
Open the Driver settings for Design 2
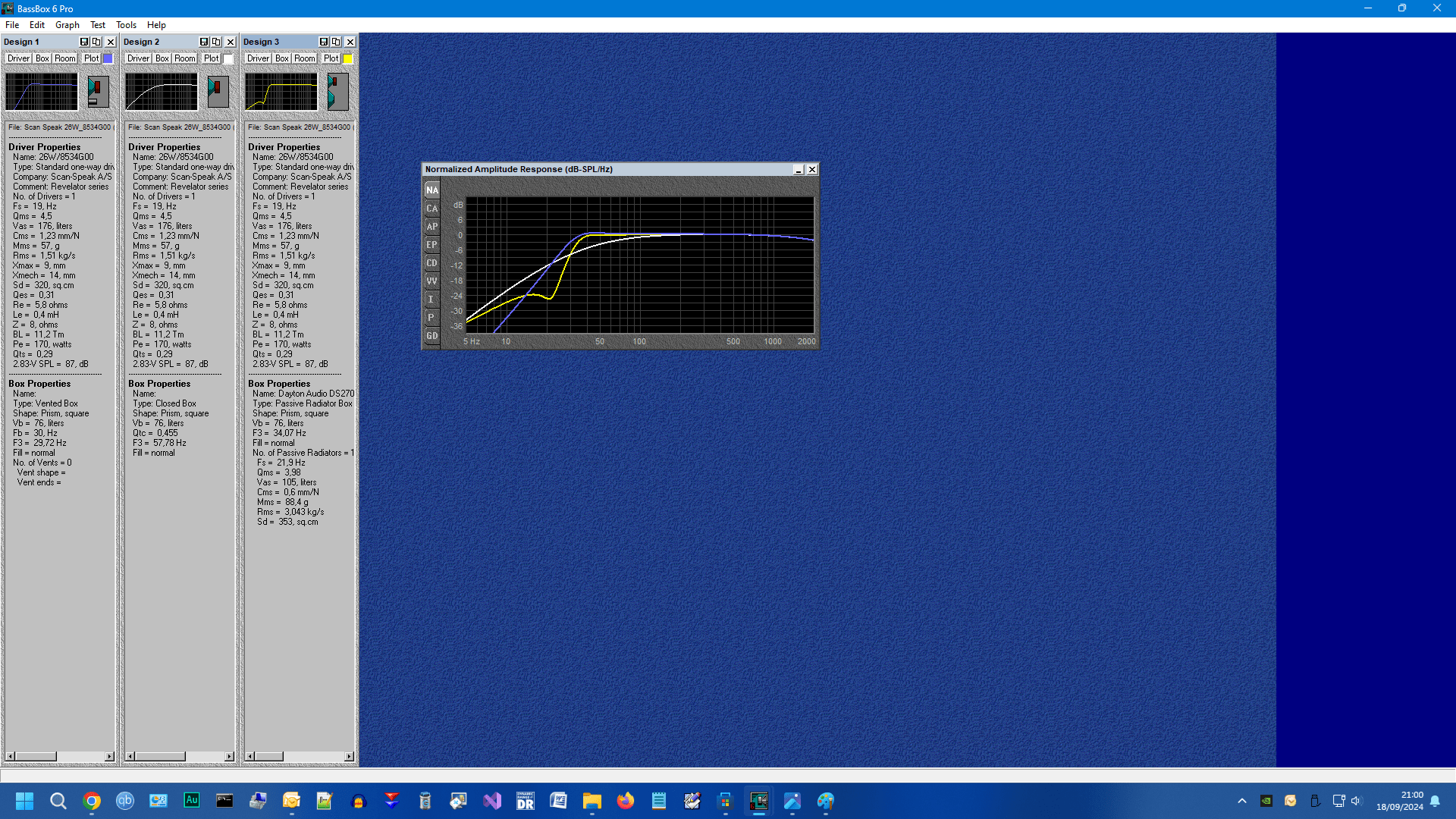click(138, 58)
